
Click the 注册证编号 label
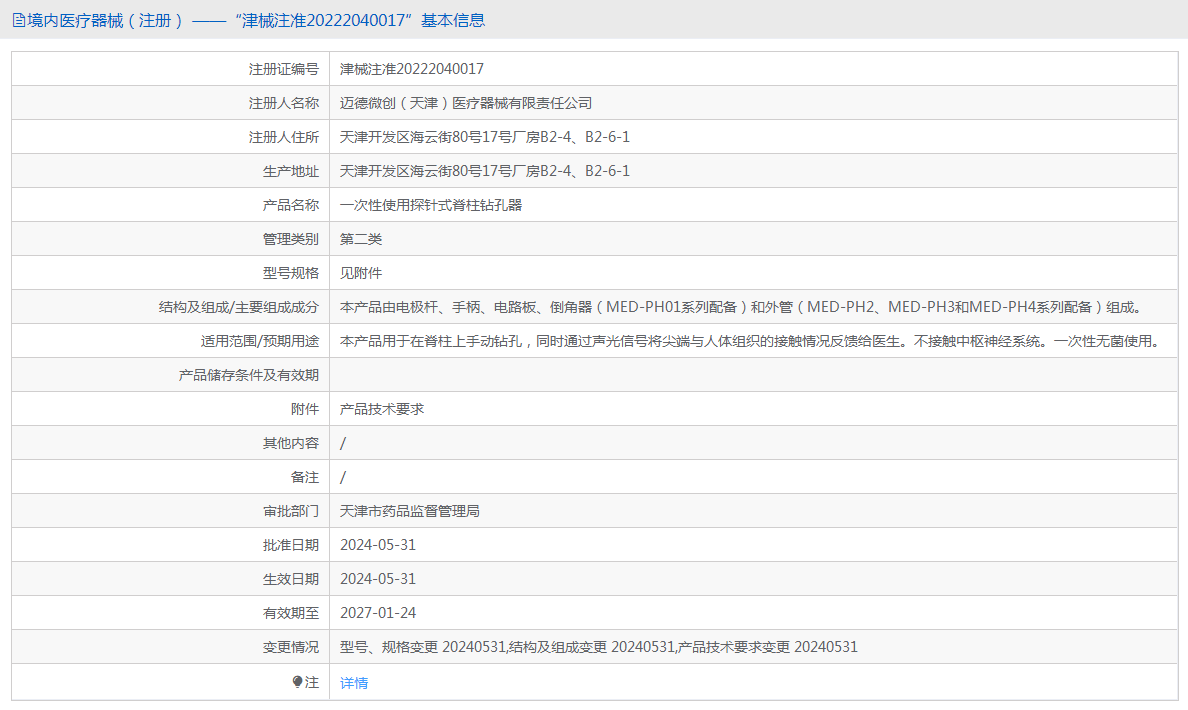(283, 69)
